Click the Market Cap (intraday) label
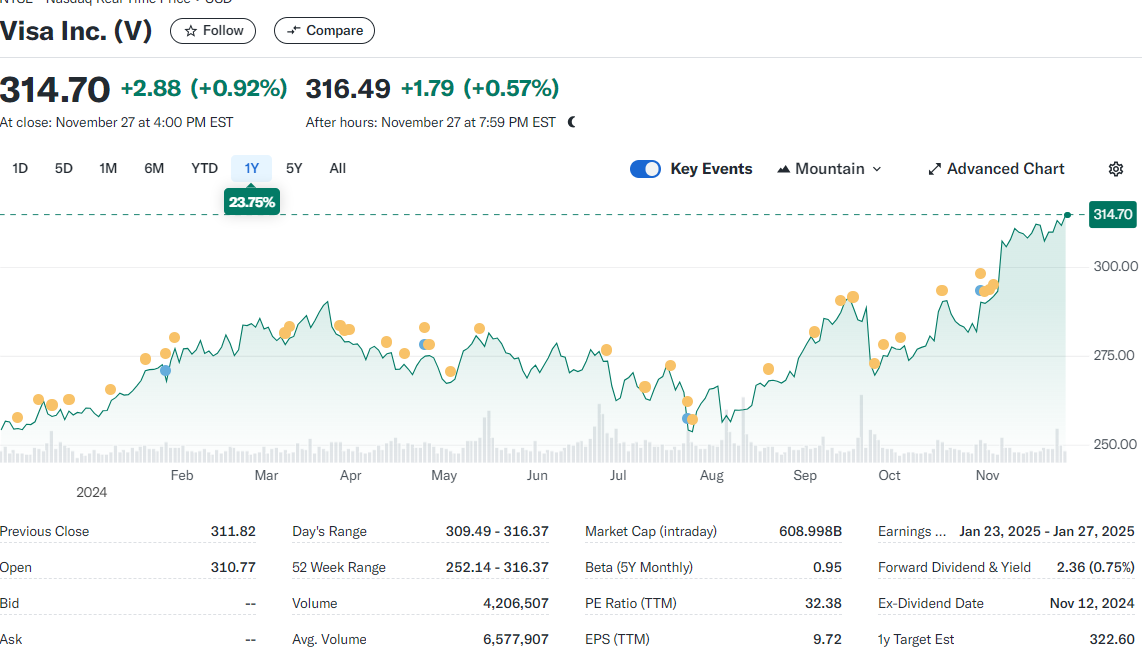This screenshot has width=1147, height=661. click(651, 532)
